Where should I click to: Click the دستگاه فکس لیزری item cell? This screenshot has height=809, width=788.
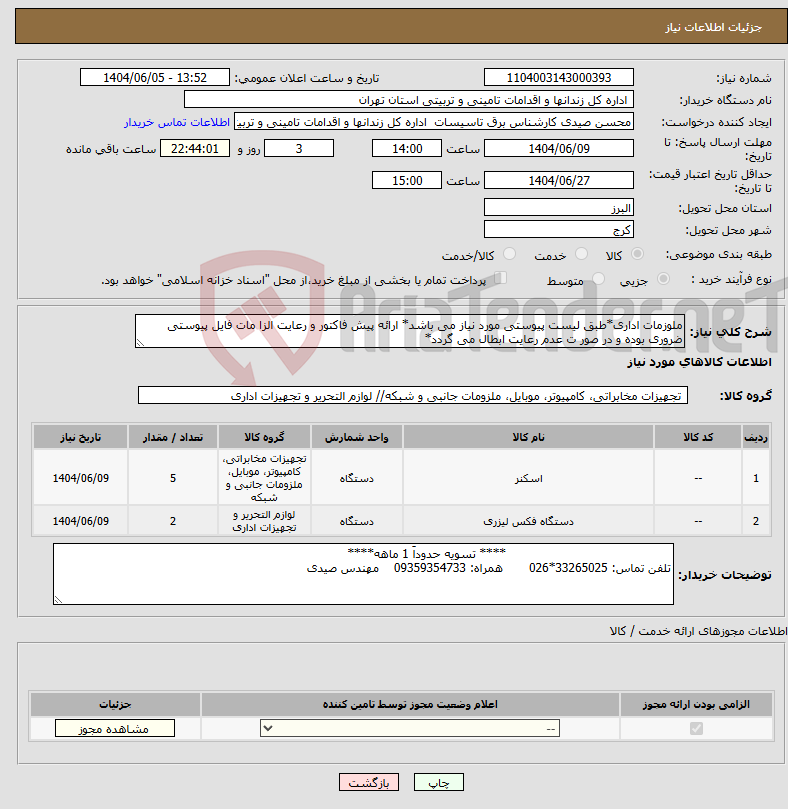click(528, 521)
